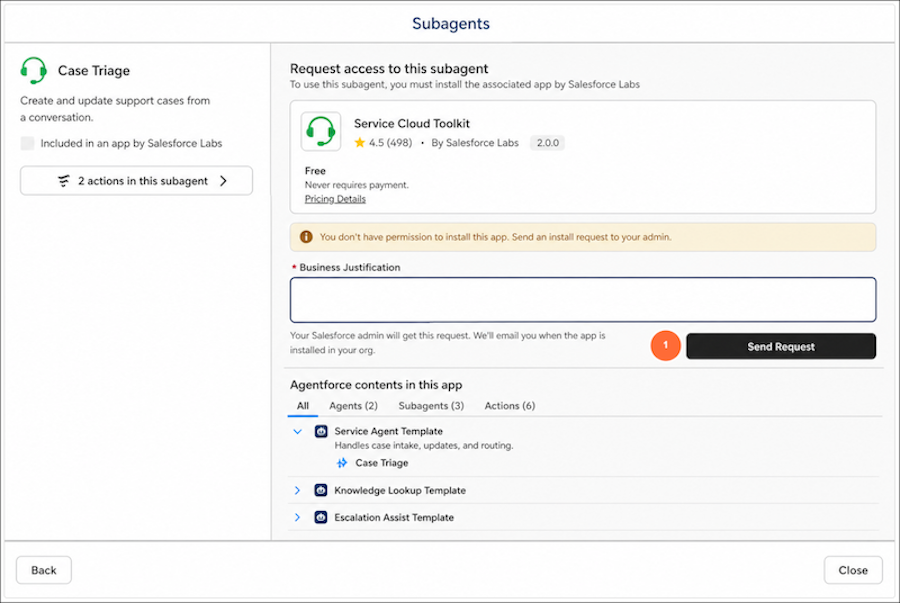Select the Case Triage item under Service Agent
The image size is (900, 603).
click(x=382, y=462)
